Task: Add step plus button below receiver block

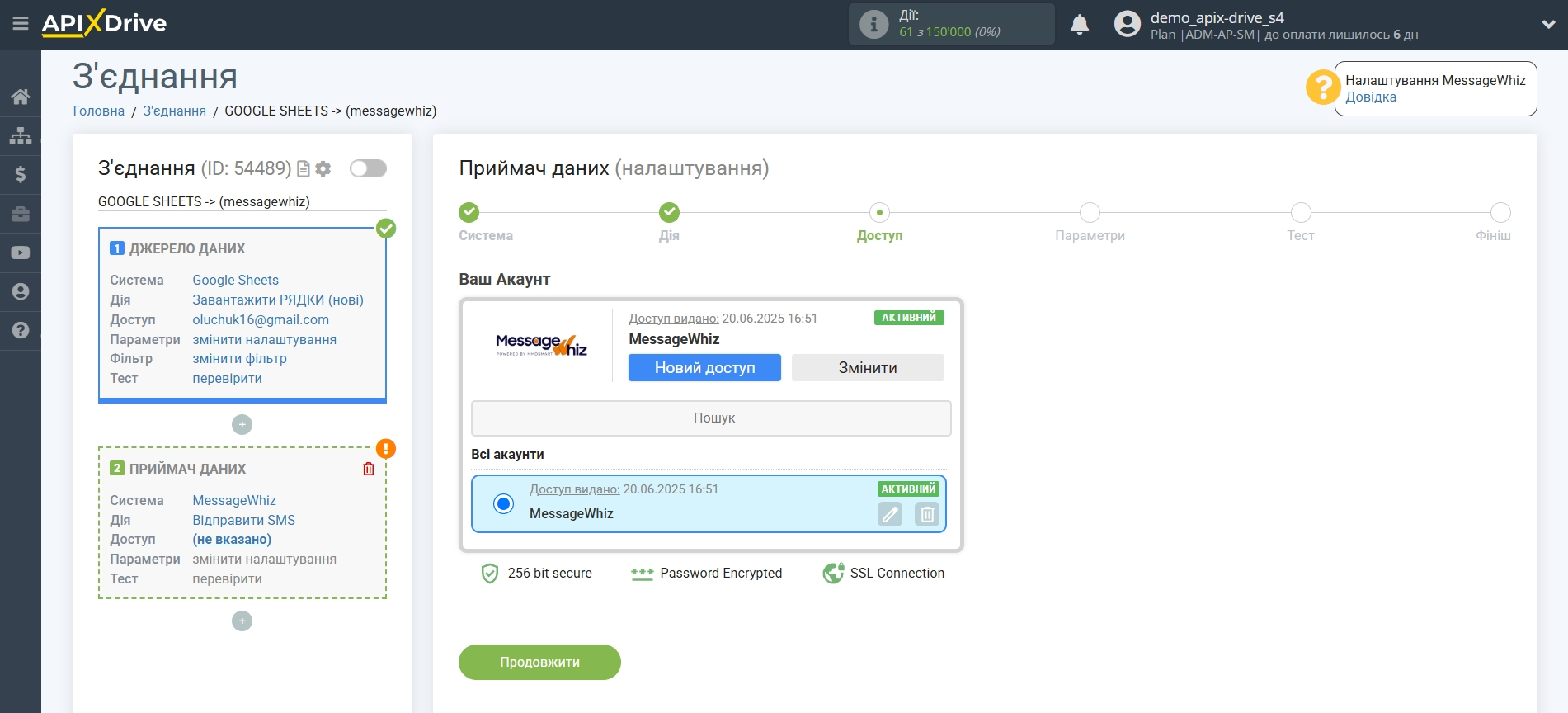Action: [x=242, y=621]
